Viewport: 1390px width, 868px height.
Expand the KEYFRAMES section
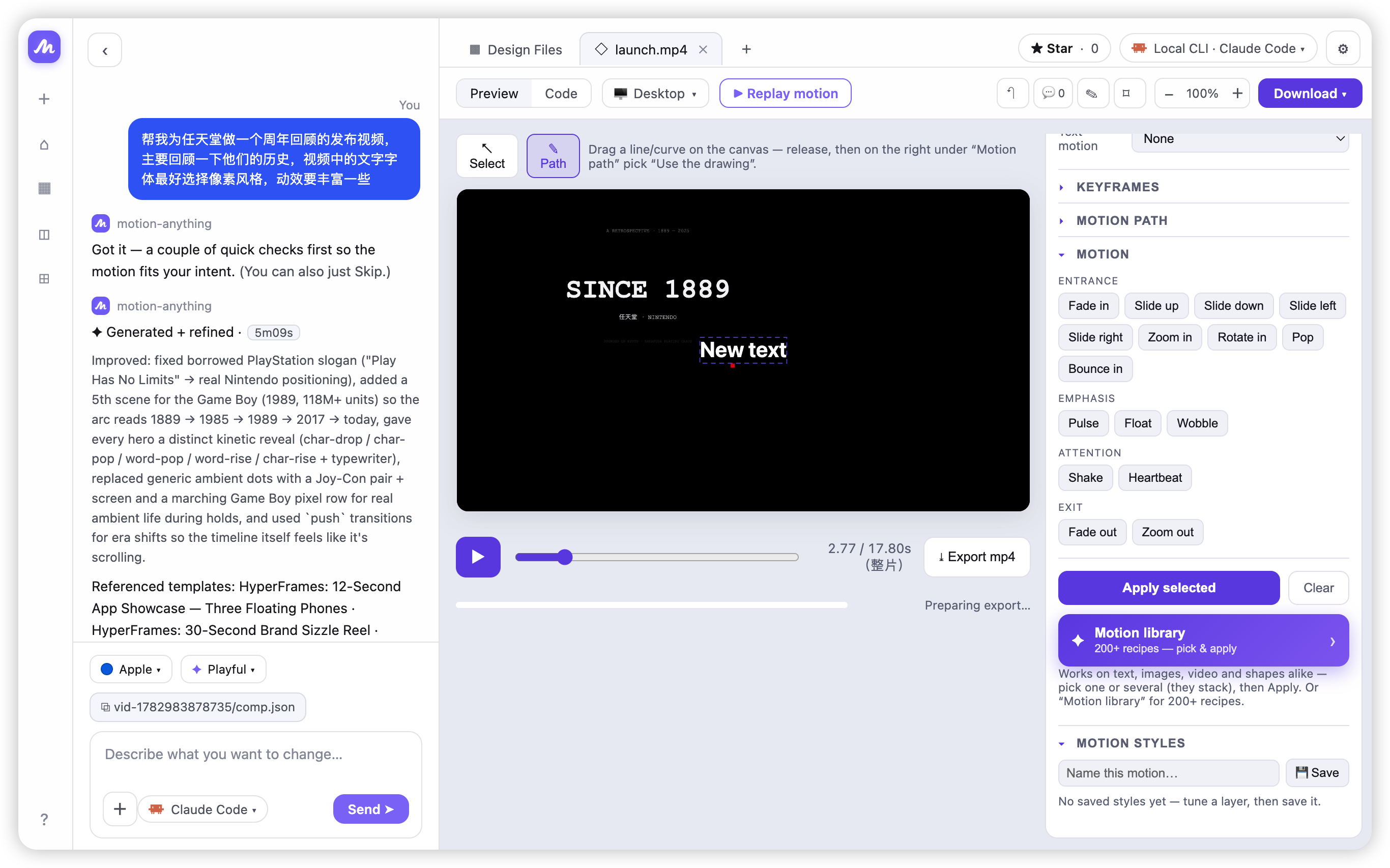point(1203,187)
